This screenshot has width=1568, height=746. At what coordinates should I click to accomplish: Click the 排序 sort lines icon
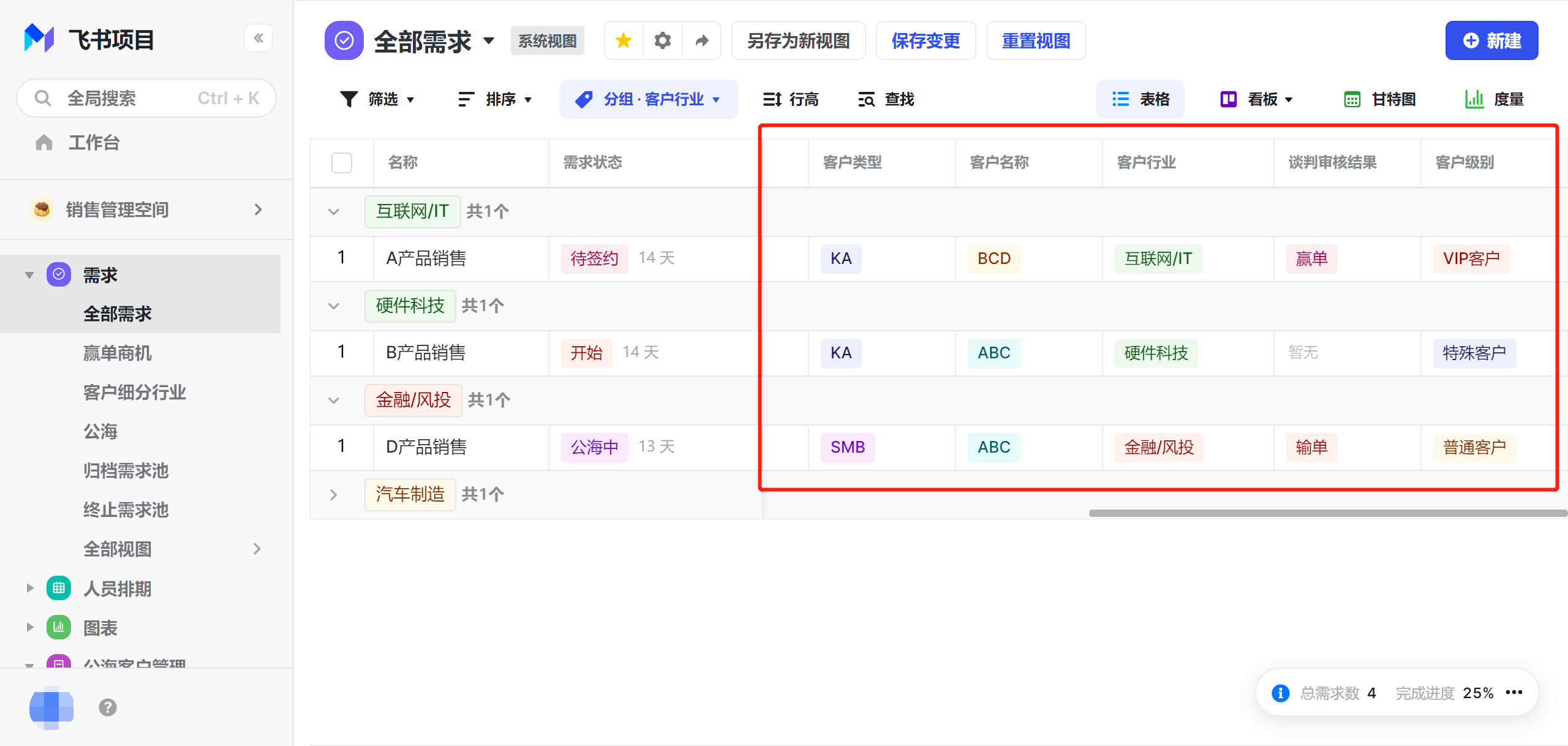[466, 99]
